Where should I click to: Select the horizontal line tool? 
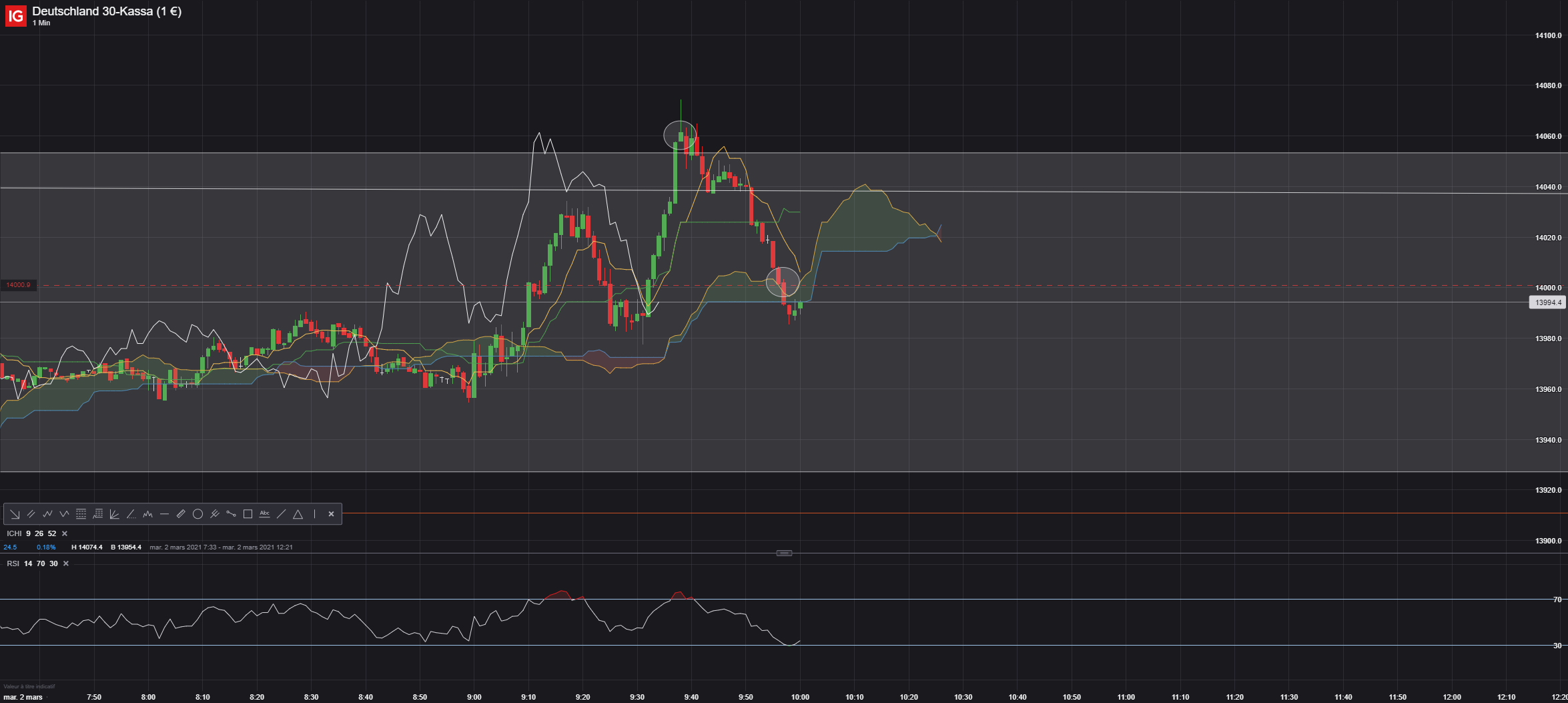click(164, 514)
